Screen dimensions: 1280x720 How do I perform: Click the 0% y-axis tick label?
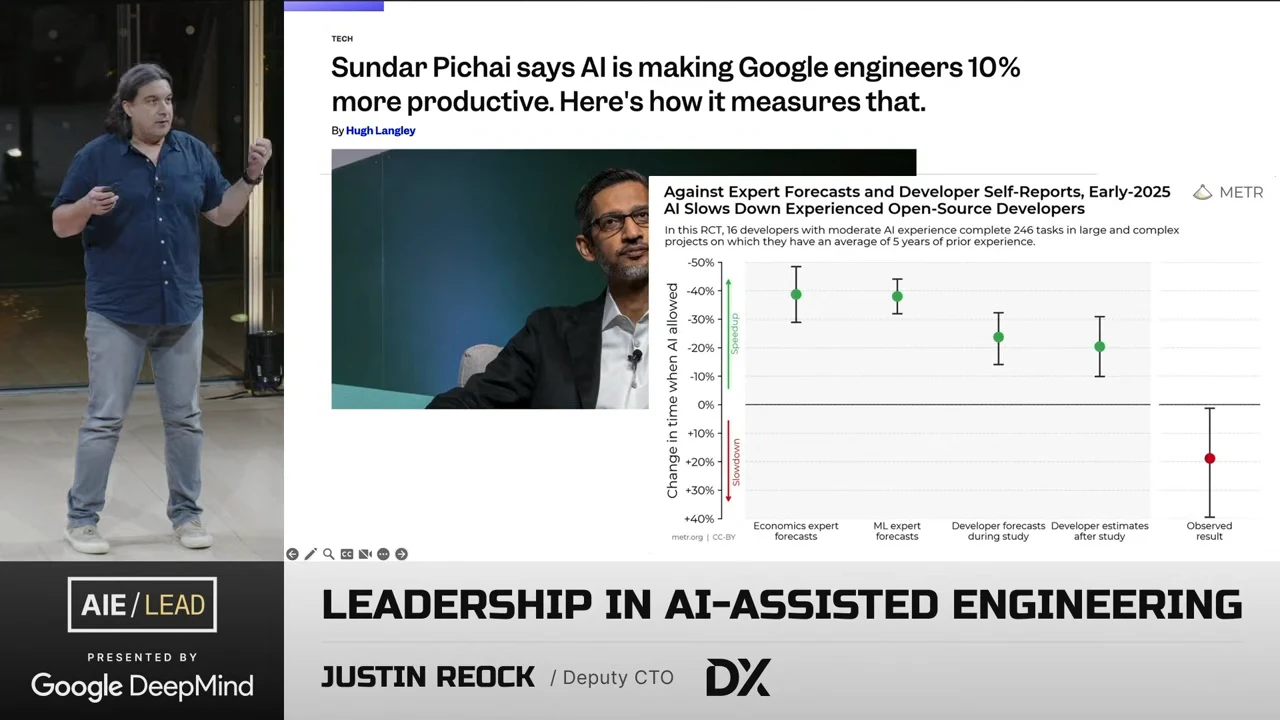(706, 405)
